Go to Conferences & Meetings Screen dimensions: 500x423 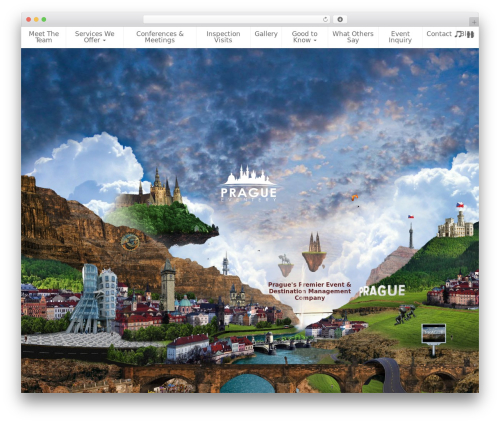tap(160, 37)
